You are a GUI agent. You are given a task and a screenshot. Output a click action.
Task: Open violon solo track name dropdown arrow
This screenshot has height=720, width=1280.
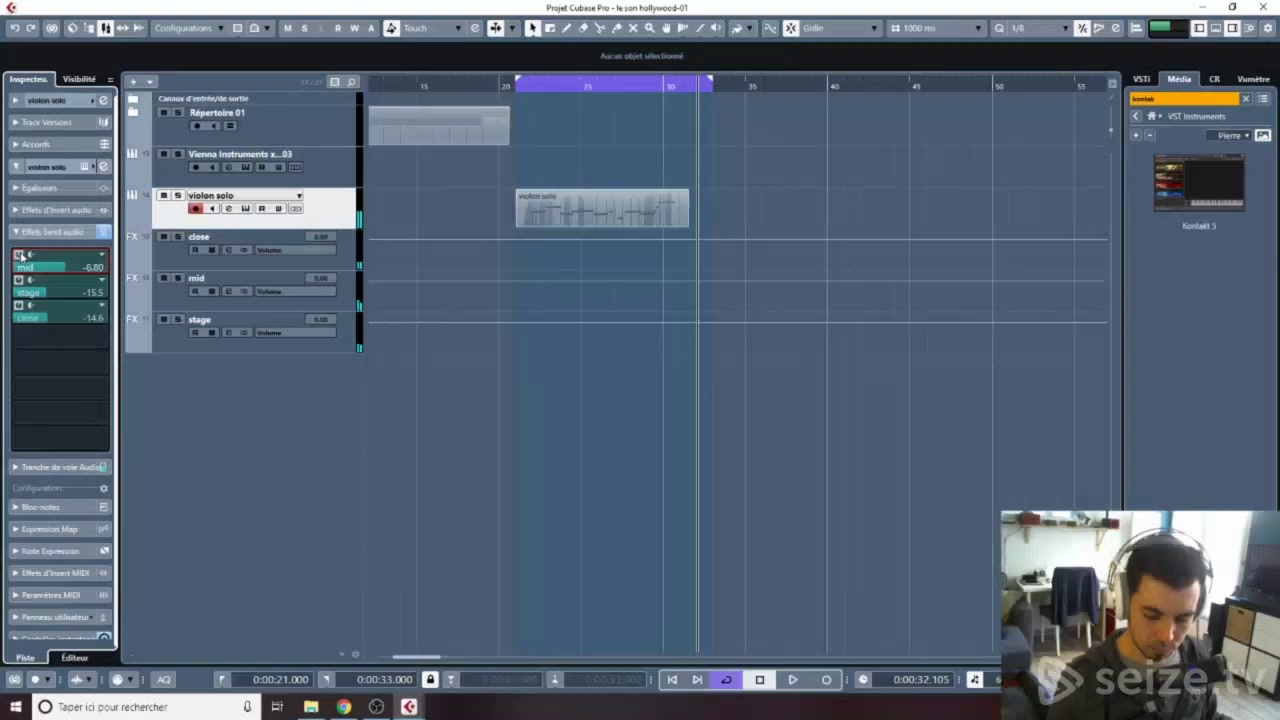click(x=299, y=196)
